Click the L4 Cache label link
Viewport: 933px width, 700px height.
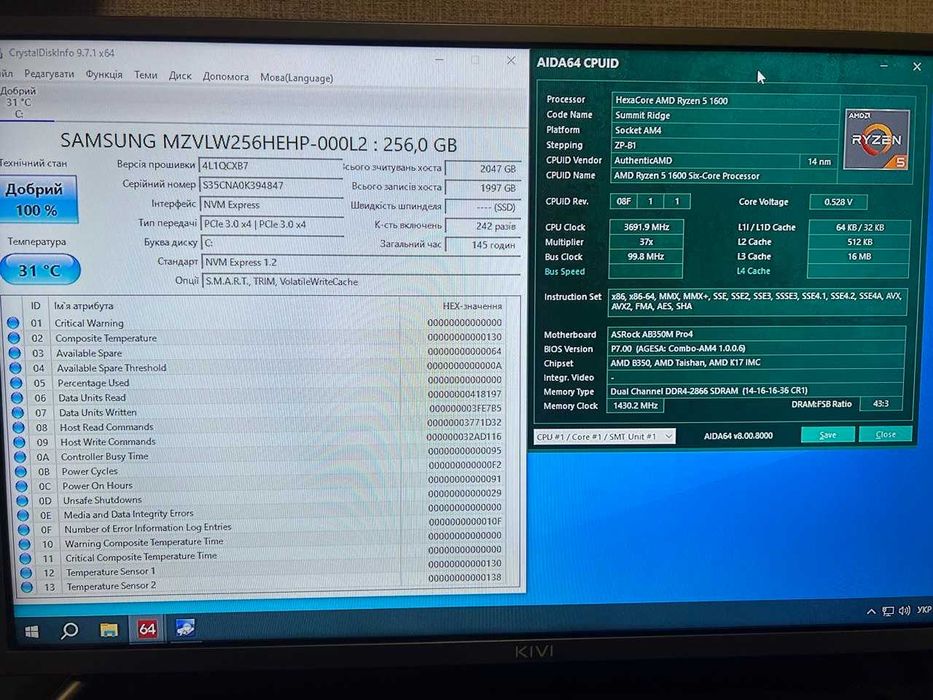753,271
